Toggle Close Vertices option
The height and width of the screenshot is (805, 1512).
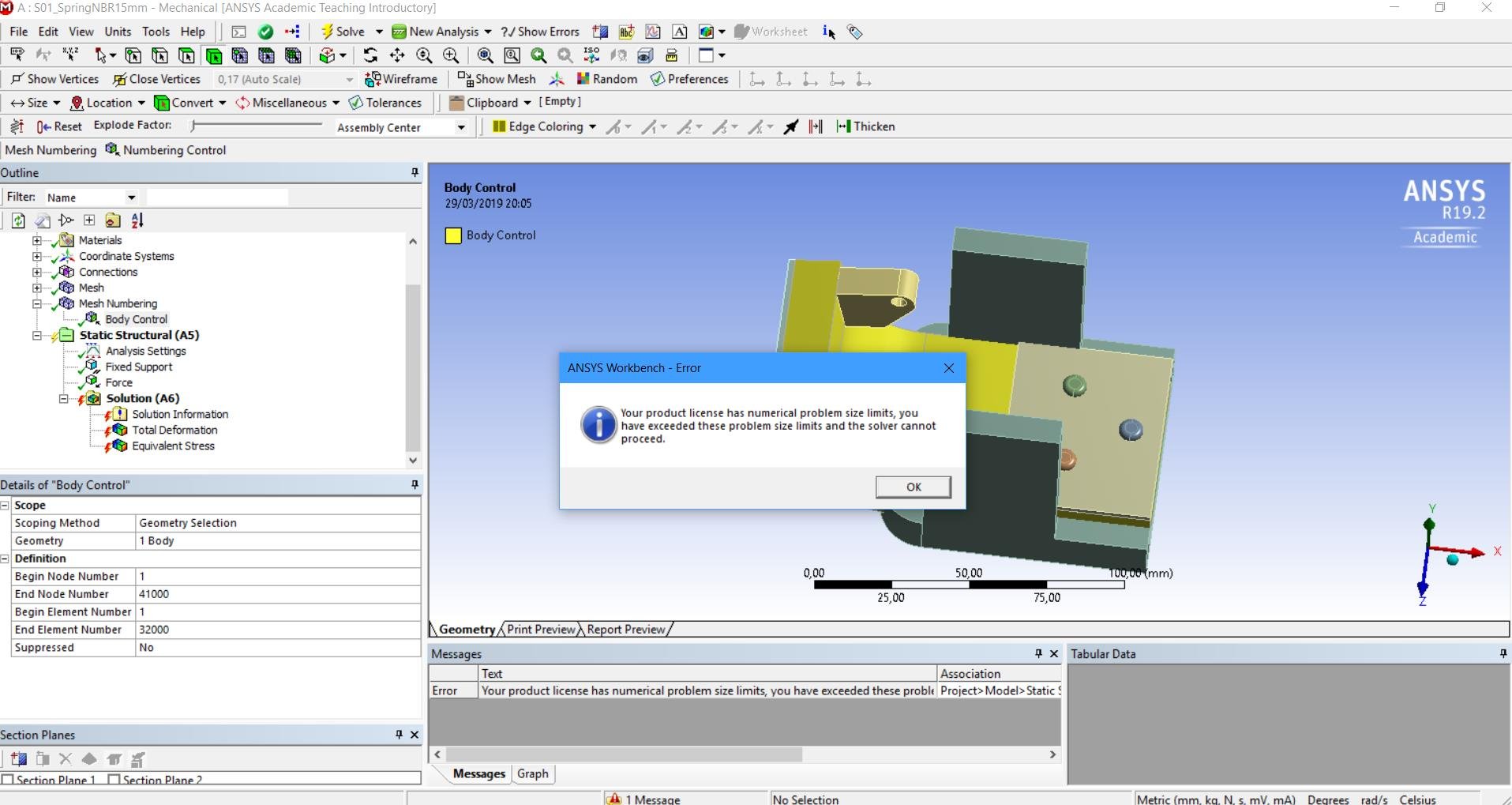(x=157, y=79)
